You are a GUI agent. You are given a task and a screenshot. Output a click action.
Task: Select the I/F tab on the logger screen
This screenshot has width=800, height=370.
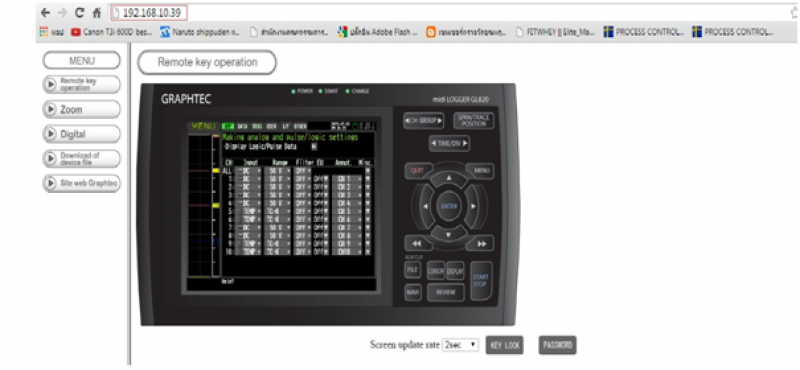click(286, 126)
